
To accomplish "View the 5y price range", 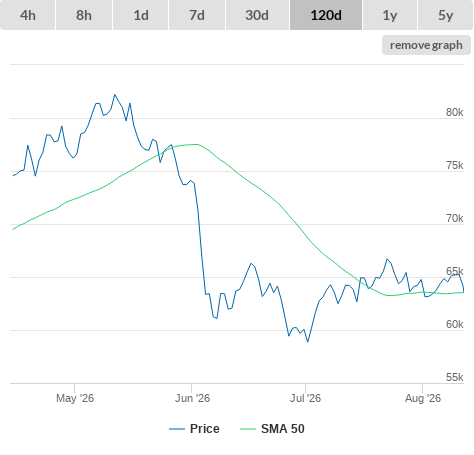I will (446, 15).
